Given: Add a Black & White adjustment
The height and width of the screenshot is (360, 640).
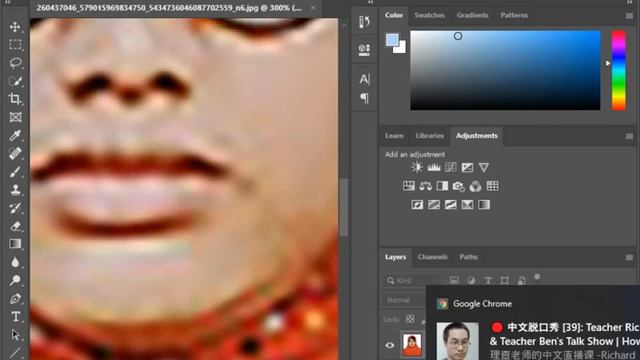Looking at the screenshot, I should coord(442,186).
